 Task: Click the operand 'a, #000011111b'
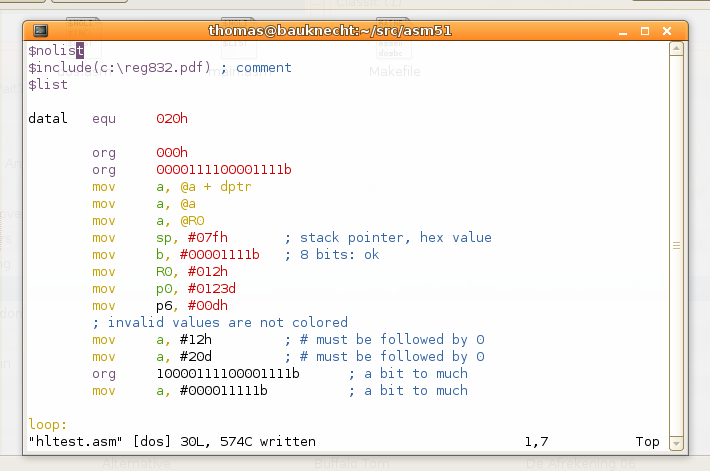click(212, 391)
